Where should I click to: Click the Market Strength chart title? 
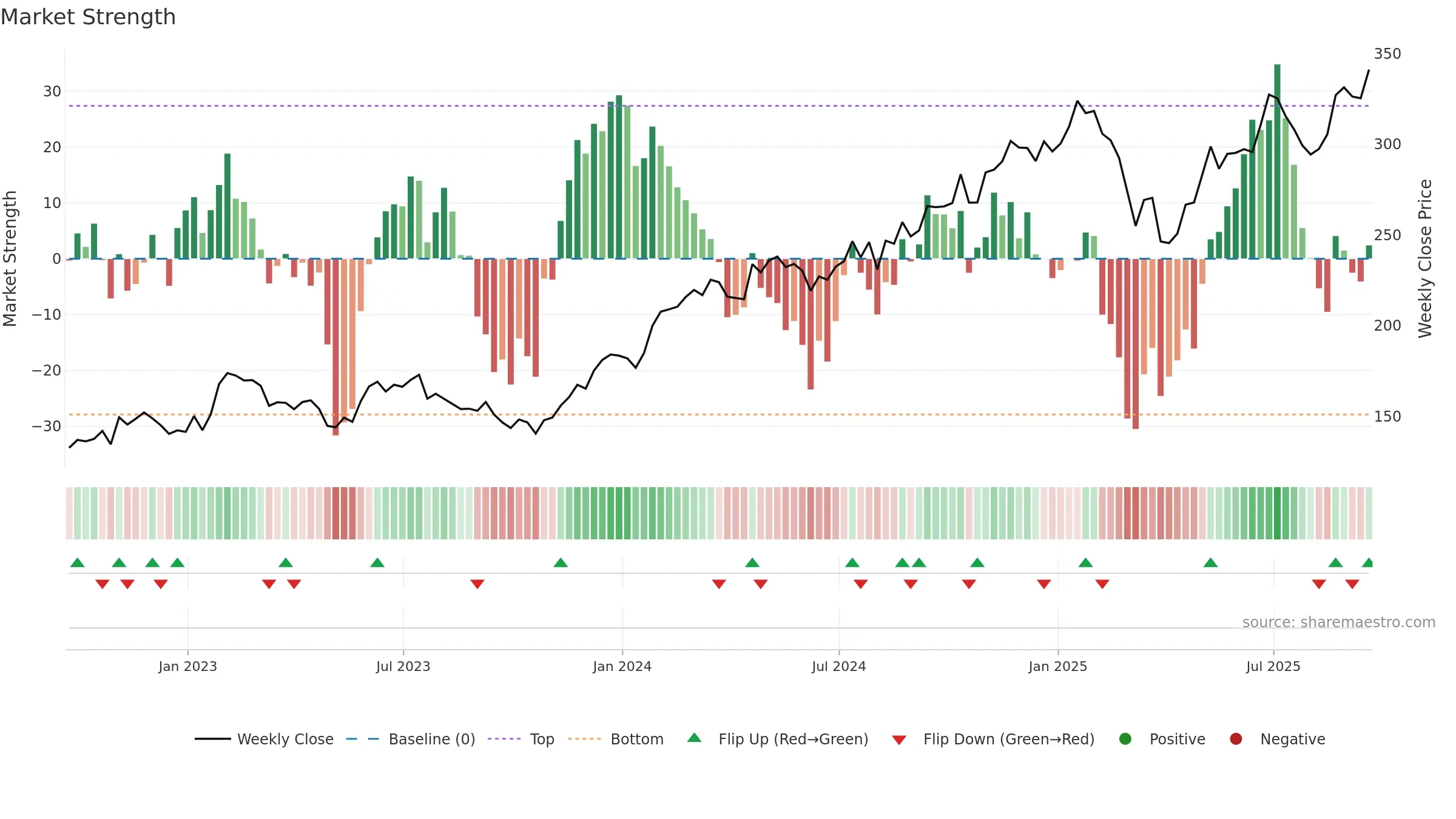tap(88, 17)
